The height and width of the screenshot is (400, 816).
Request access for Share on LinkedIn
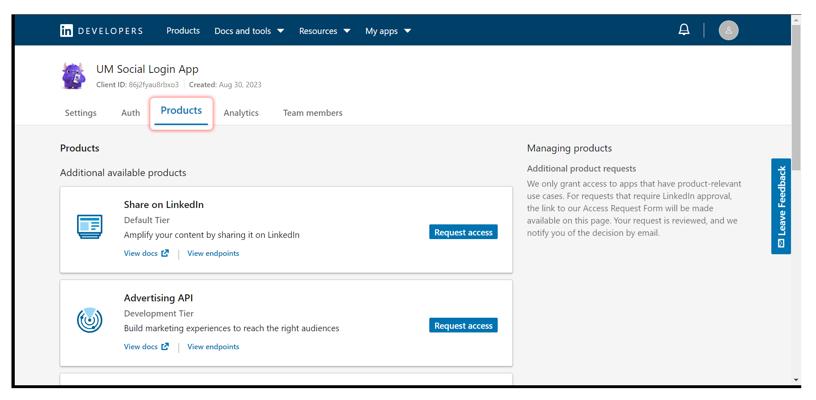click(x=463, y=232)
